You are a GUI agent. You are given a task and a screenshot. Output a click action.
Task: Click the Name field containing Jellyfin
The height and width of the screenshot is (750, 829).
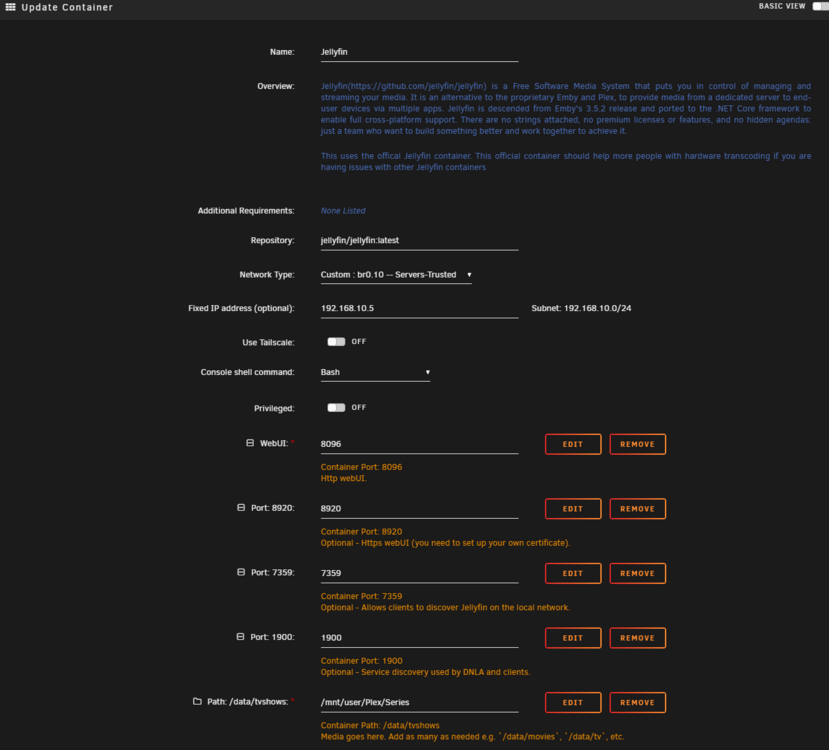419,52
